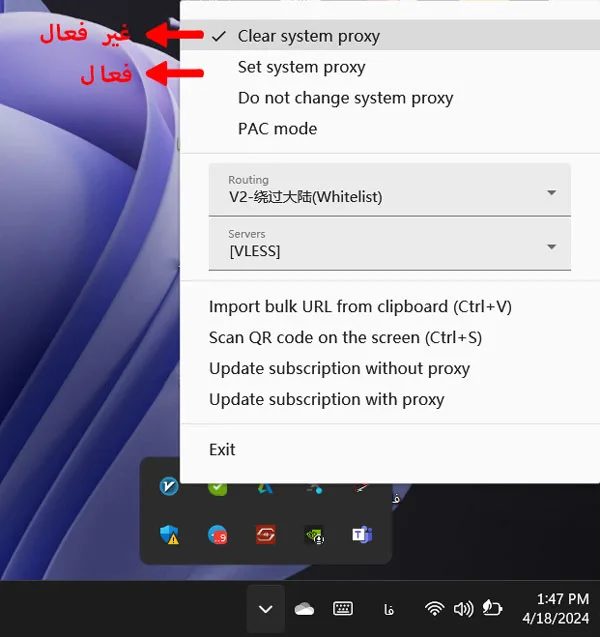Choose Do not change system proxy
Image resolution: width=600 pixels, height=637 pixels.
(x=345, y=98)
